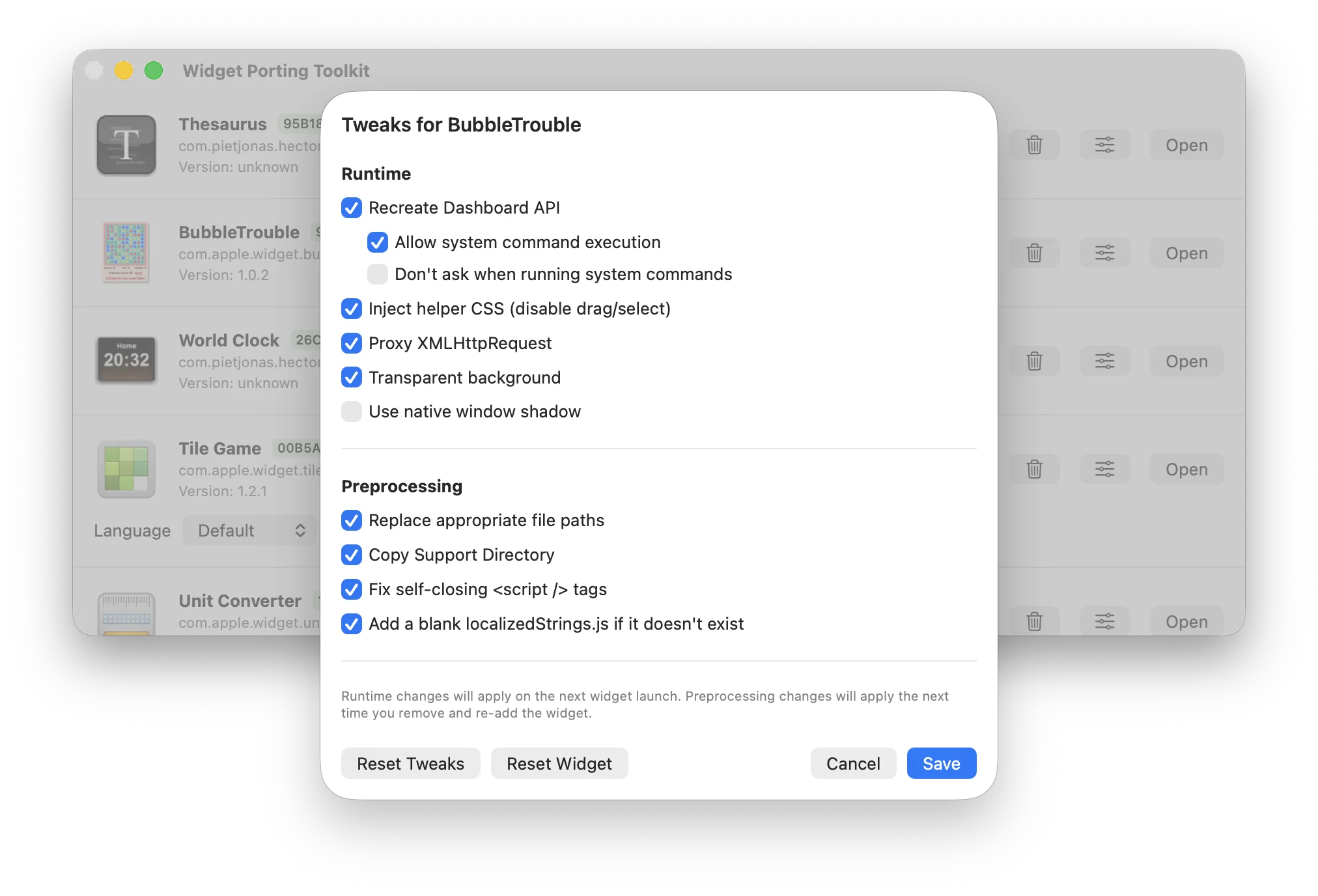
Task: Toggle Copy Support Directory checkbox
Action: coord(352,555)
